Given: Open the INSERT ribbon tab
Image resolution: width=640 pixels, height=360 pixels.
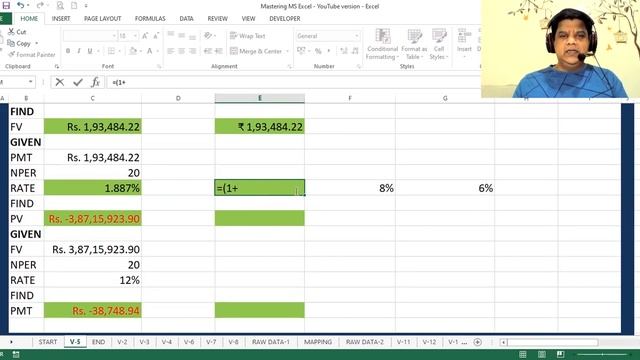Looking at the screenshot, I should [61, 19].
